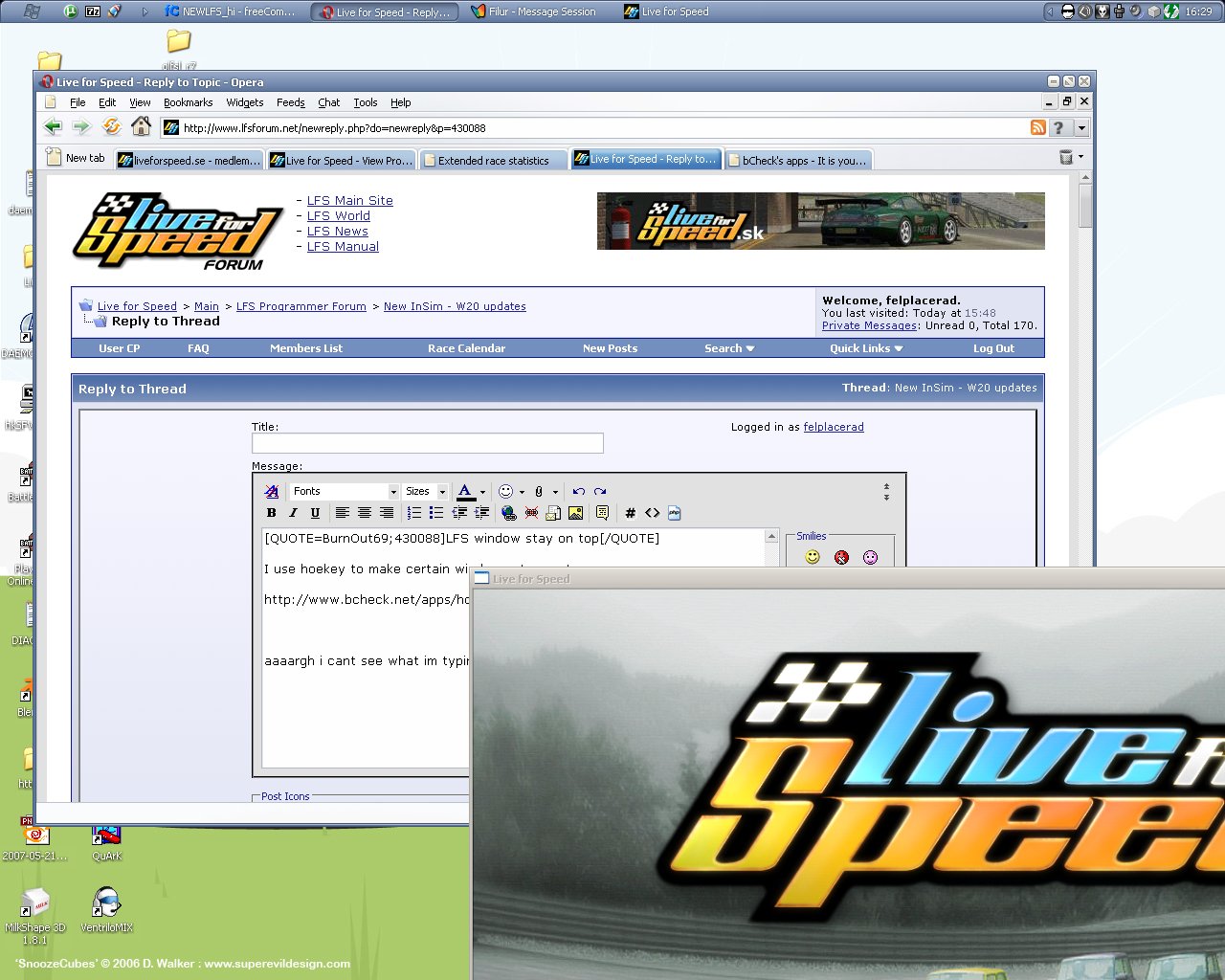Insert an ordered numbered list
1225x980 pixels.
point(414,513)
